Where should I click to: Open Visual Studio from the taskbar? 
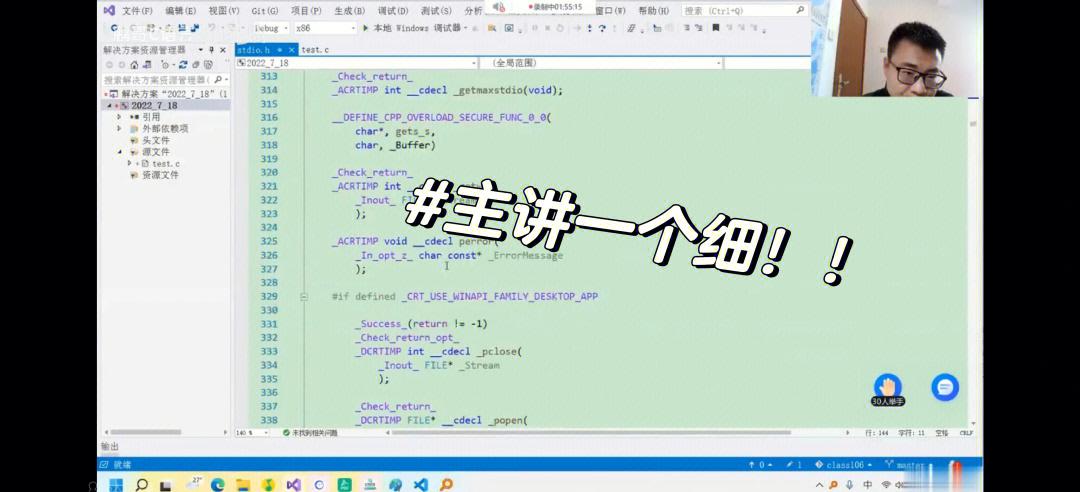click(x=293, y=484)
